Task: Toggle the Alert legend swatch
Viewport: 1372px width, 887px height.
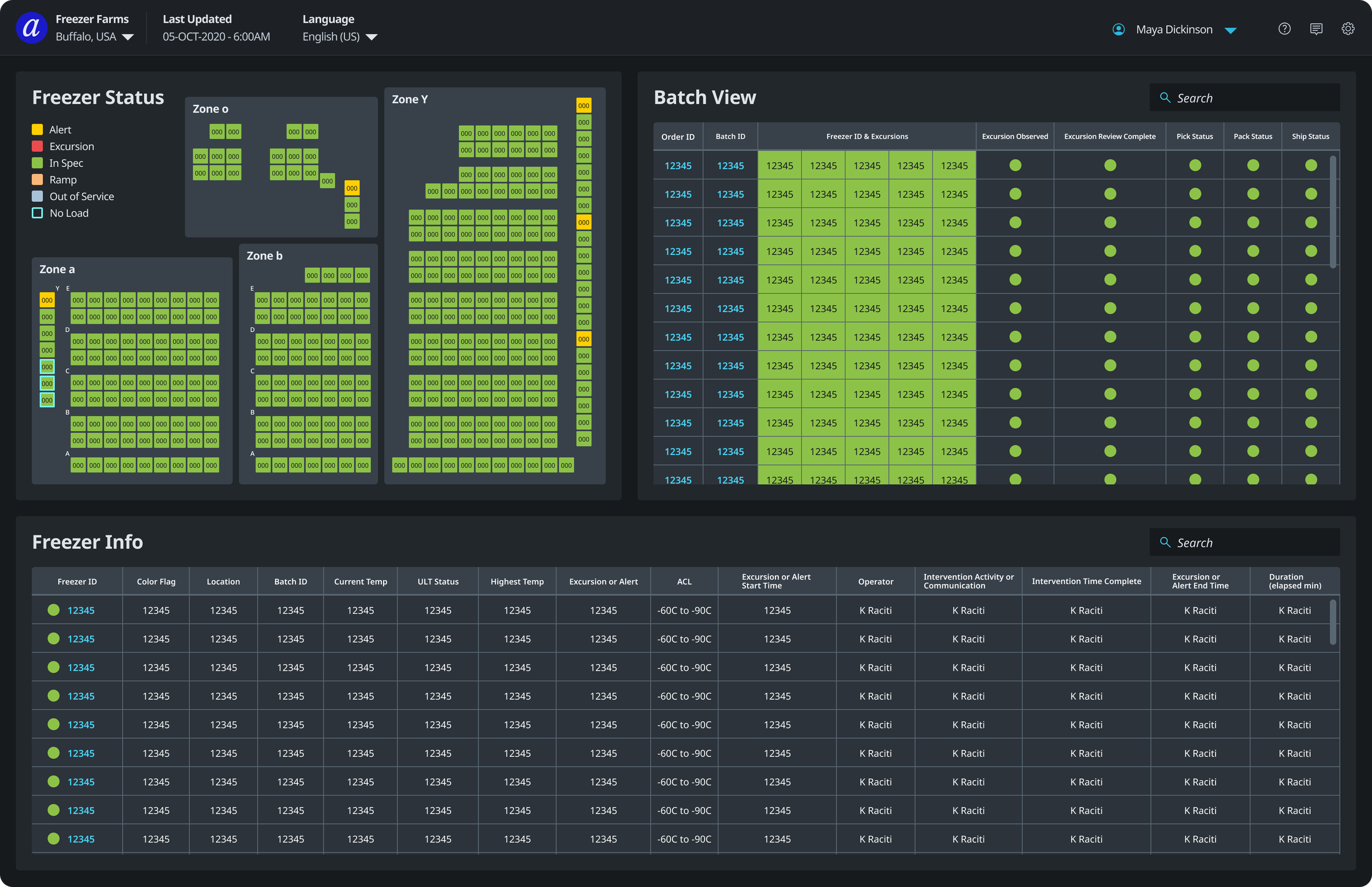Action: click(37, 130)
